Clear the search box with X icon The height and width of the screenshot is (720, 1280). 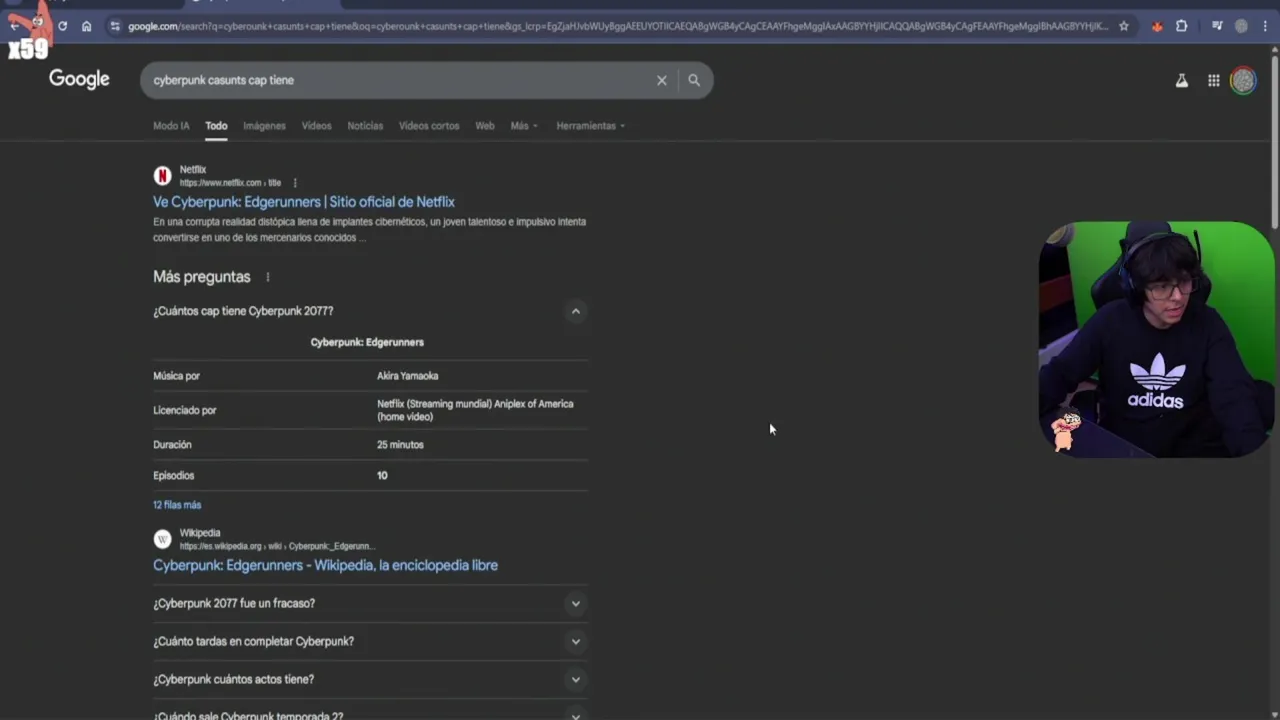662,80
